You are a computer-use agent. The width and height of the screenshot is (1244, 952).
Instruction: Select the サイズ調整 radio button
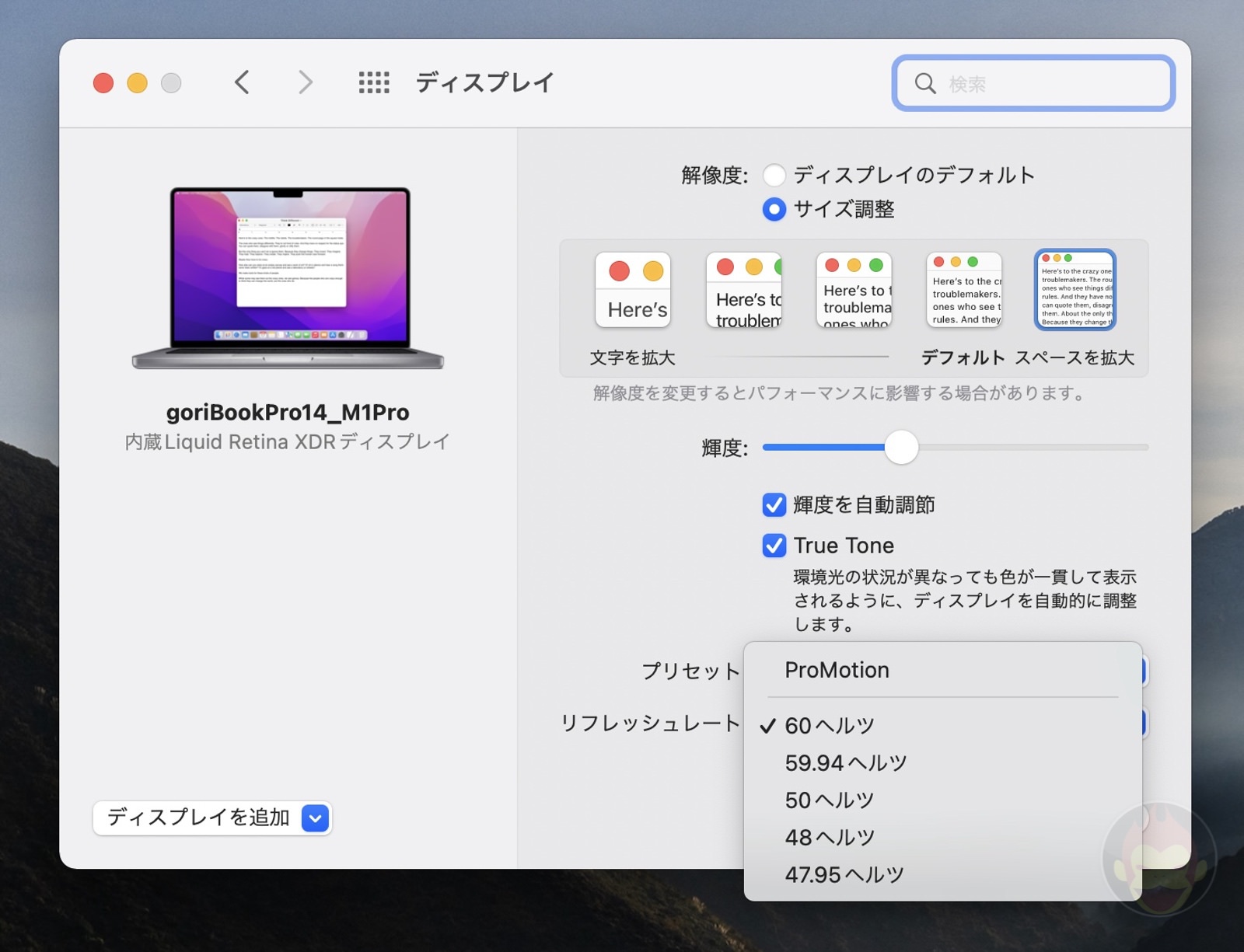pos(774,209)
